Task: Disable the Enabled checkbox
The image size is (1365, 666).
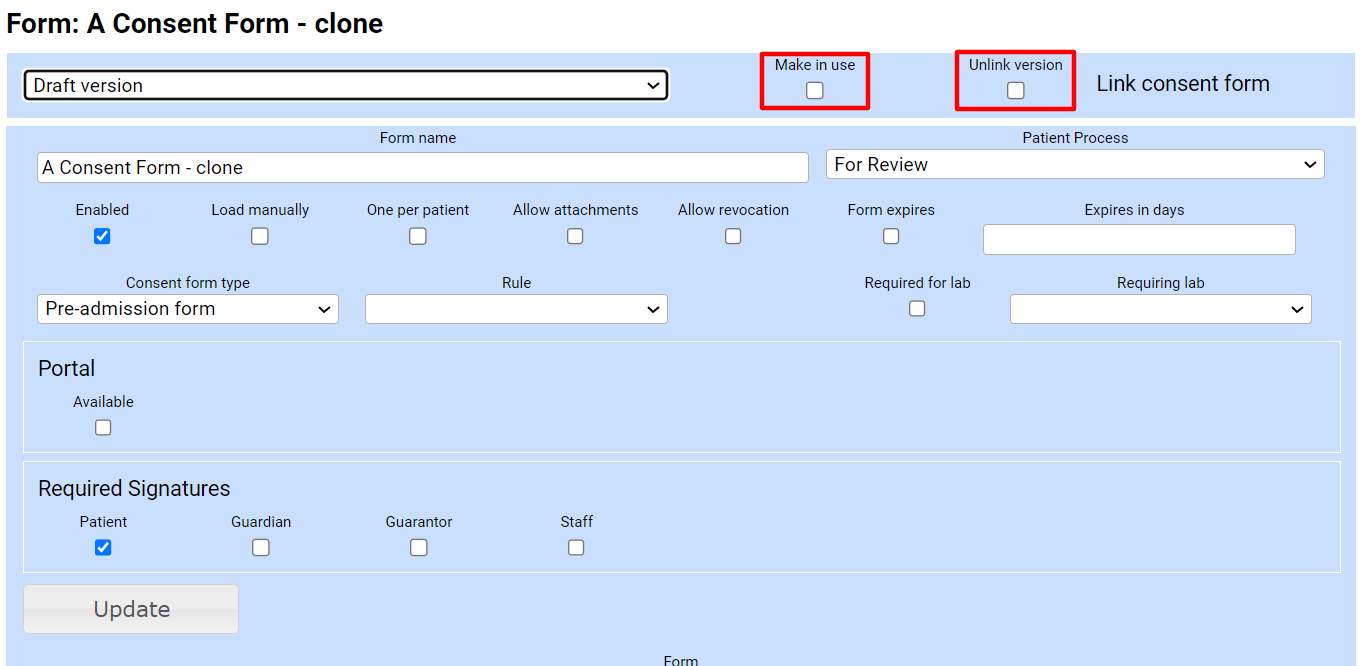Action: 102,236
